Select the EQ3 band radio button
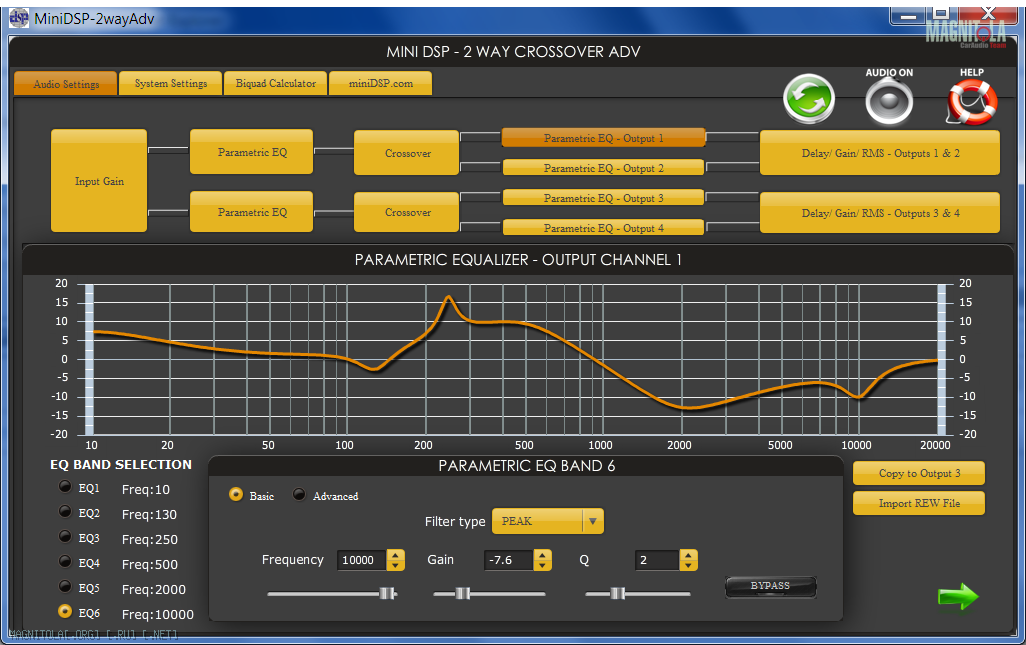 click(65, 536)
